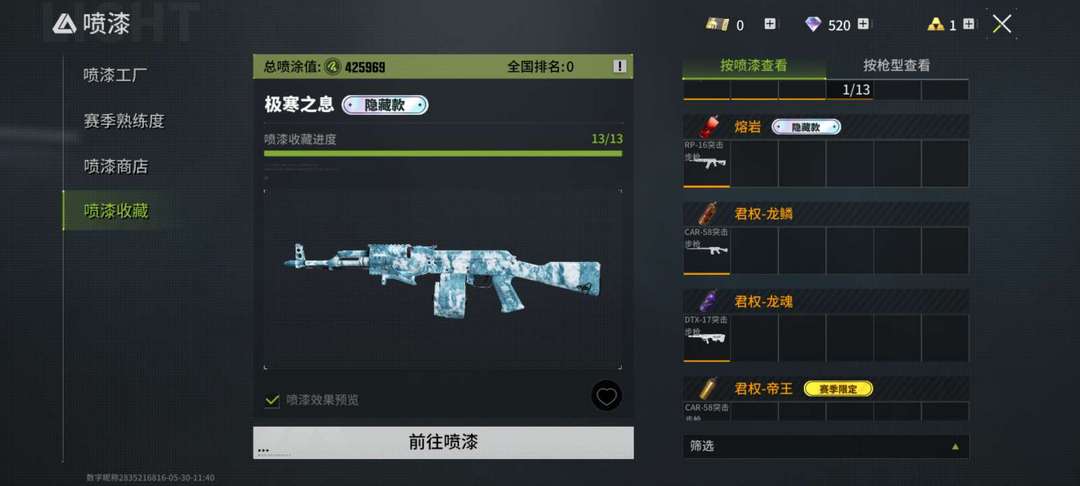Select the 君权-龙魂 purple spray can icon
The image size is (1080, 486).
(x=707, y=301)
